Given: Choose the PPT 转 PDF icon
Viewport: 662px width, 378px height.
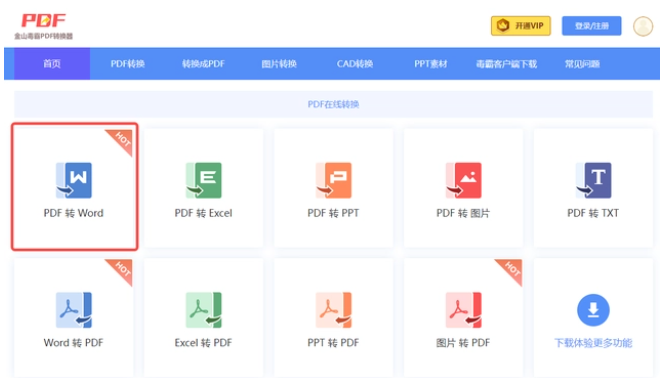Looking at the screenshot, I should (x=334, y=310).
